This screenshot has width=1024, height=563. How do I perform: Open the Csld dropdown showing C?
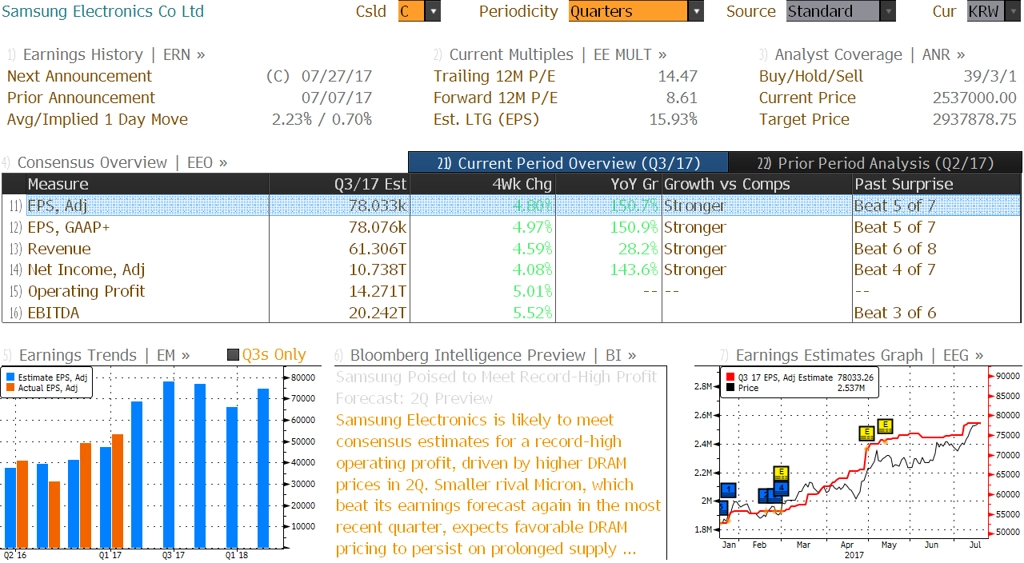[419, 11]
